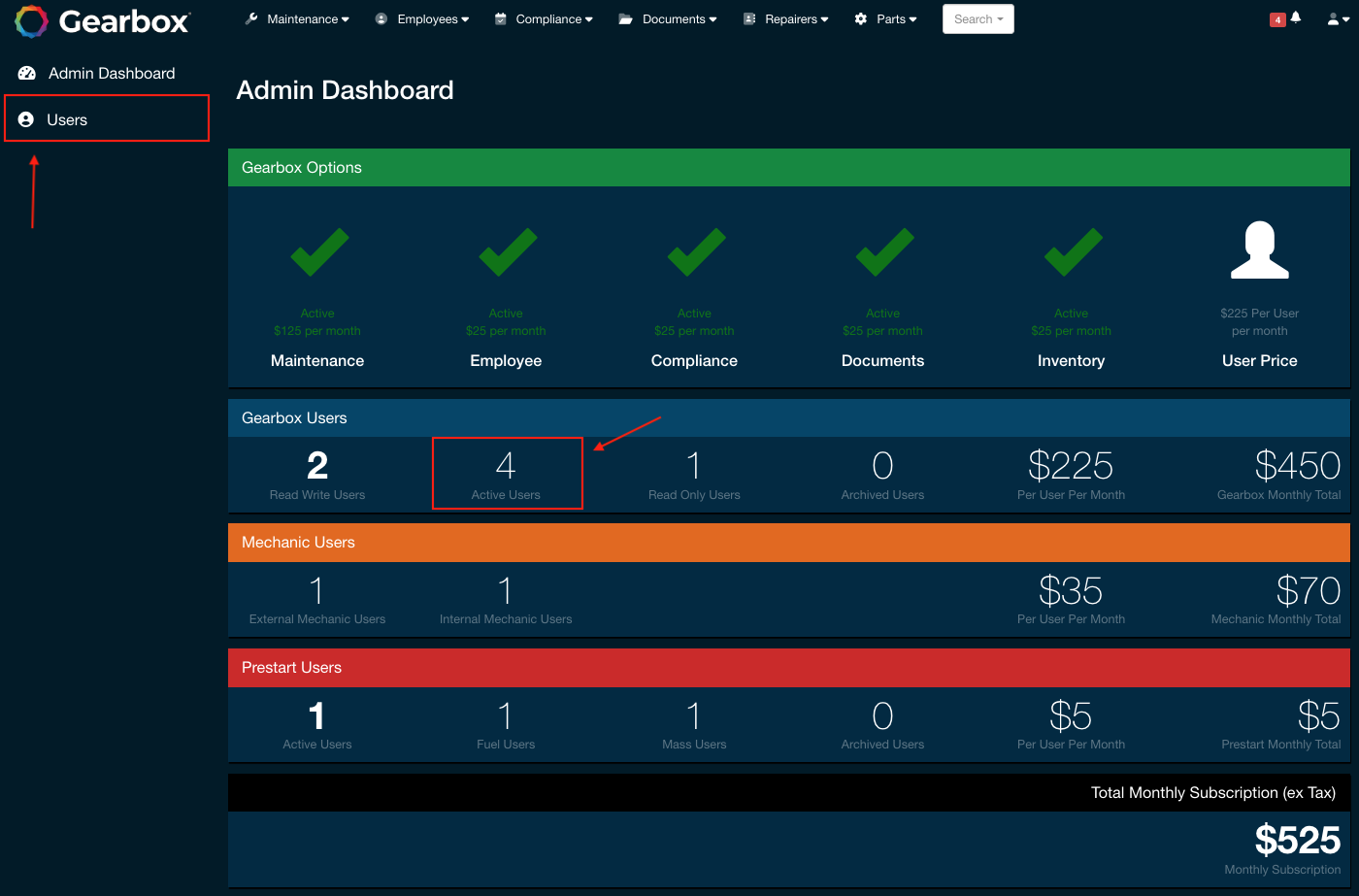This screenshot has width=1359, height=896.
Task: Expand the Search dropdown button
Action: (978, 18)
